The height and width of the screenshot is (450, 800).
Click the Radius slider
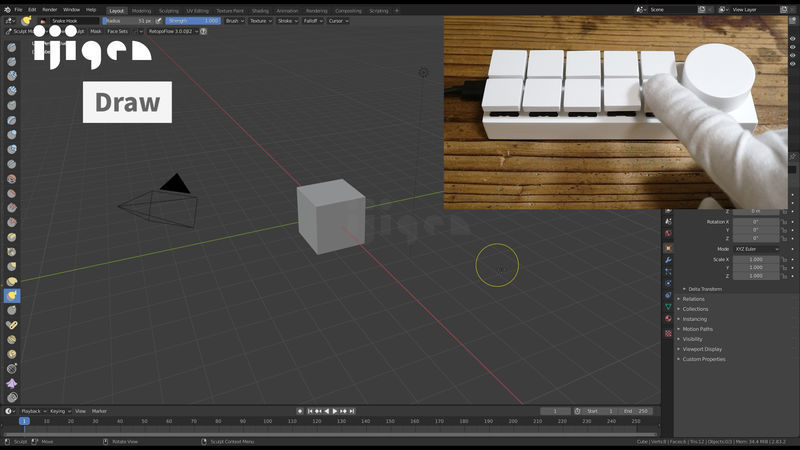click(x=128, y=21)
